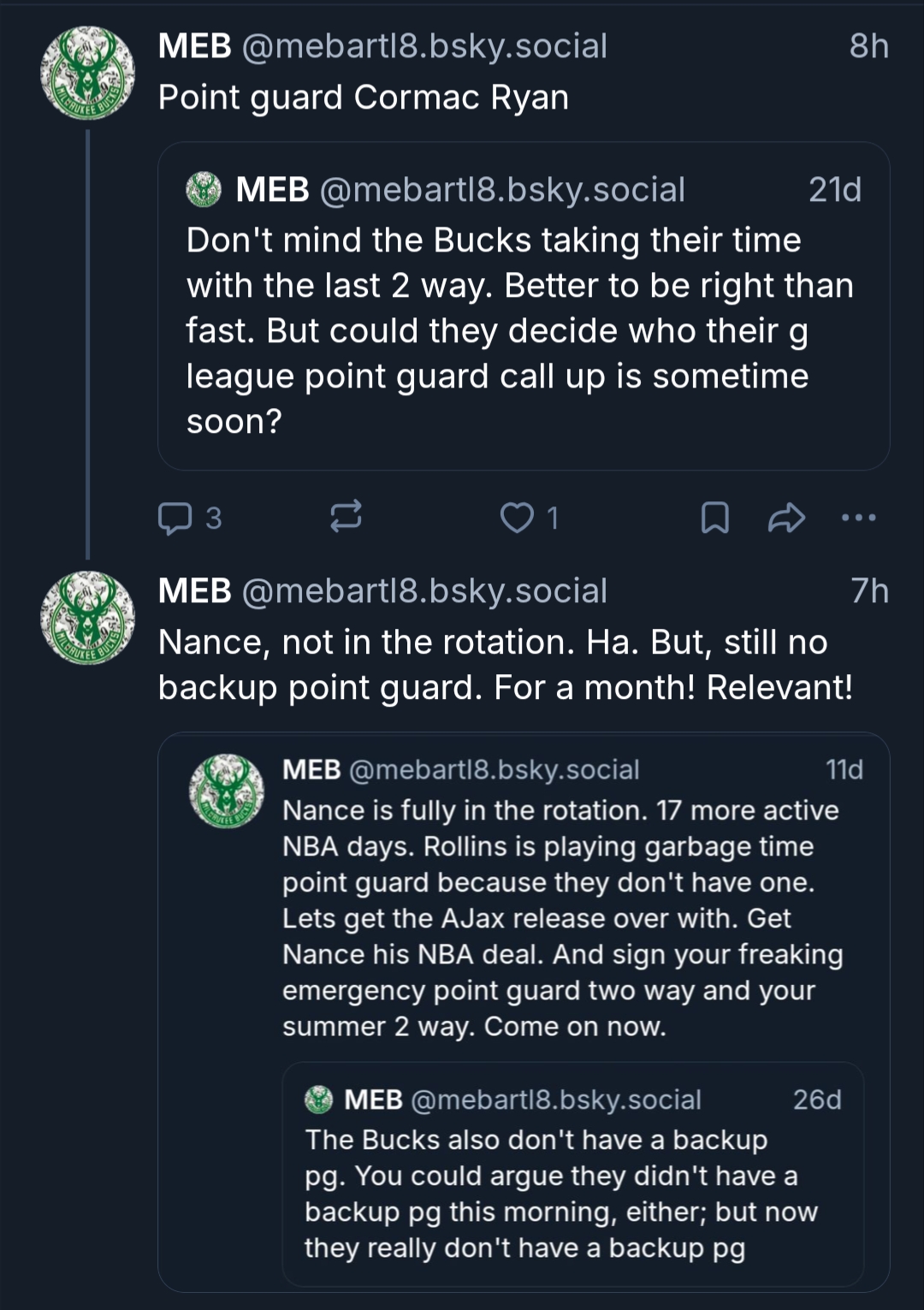Open three-dot more options menu
This screenshot has height=1310, width=924.
[858, 518]
